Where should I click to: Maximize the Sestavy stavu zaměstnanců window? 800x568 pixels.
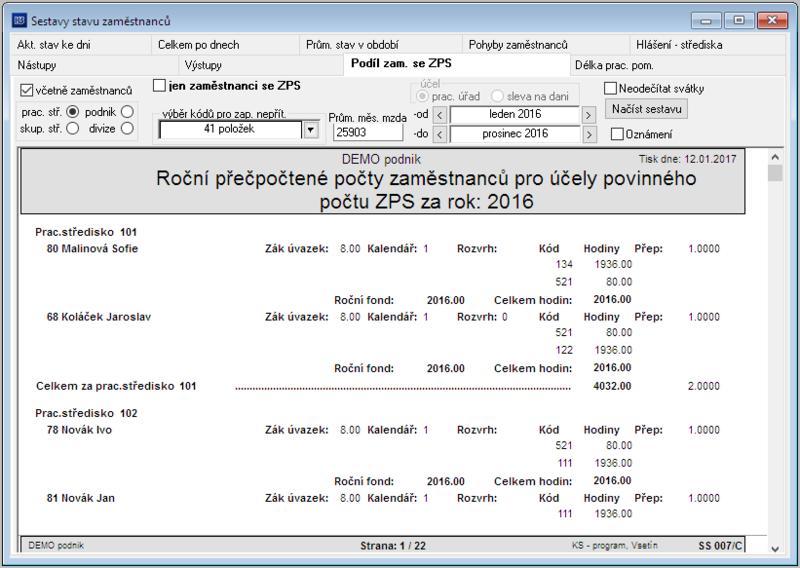pos(739,21)
